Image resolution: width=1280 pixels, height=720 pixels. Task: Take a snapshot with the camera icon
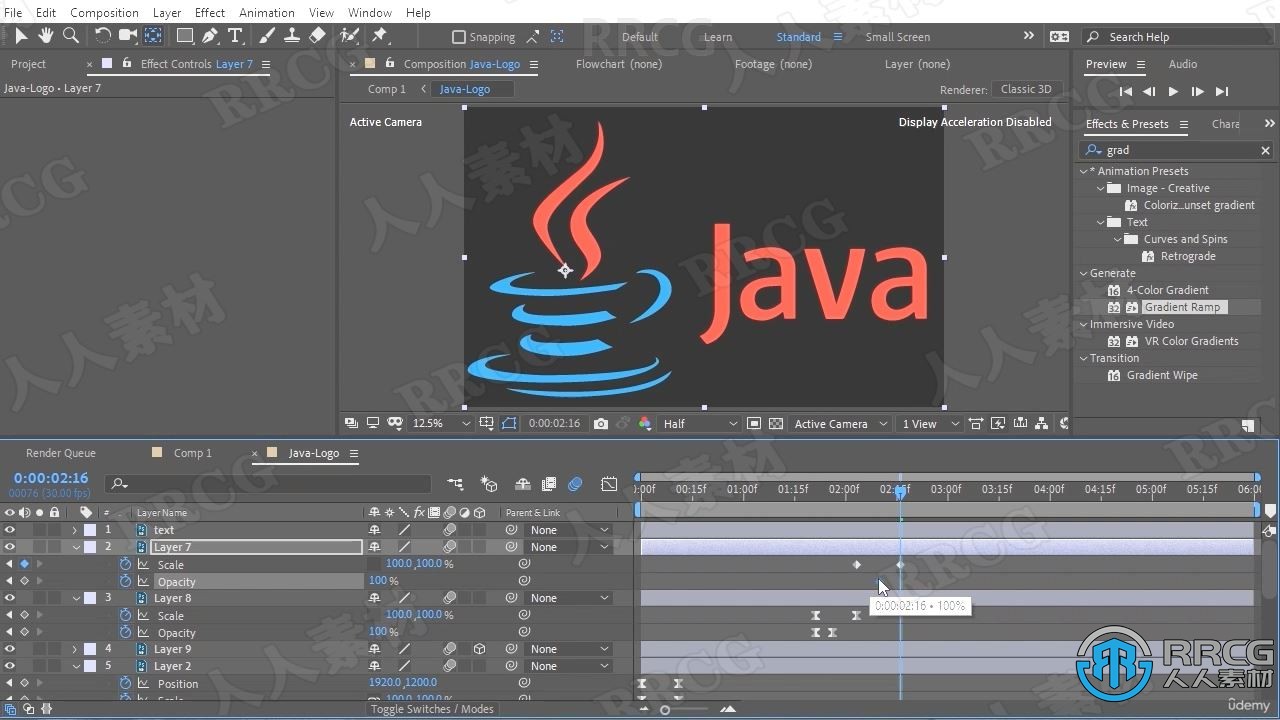pos(600,424)
